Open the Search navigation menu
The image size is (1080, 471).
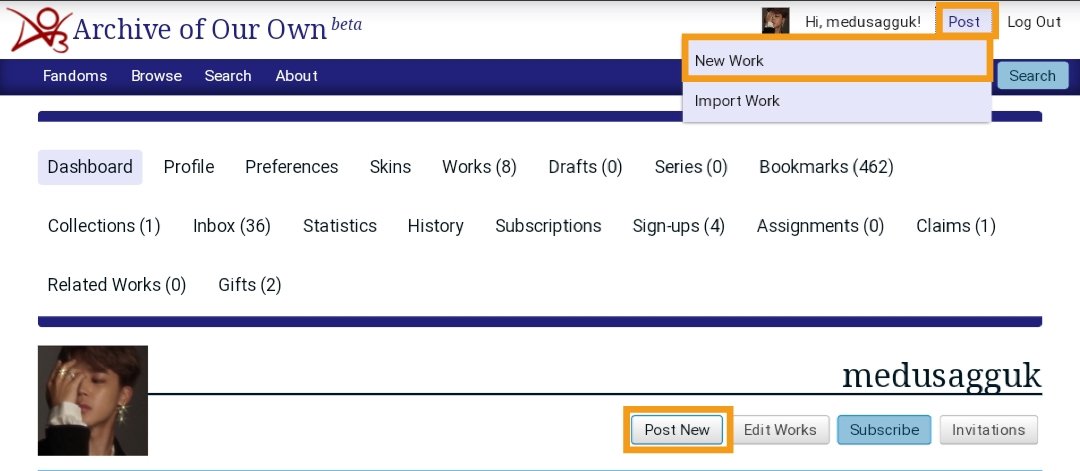point(228,76)
